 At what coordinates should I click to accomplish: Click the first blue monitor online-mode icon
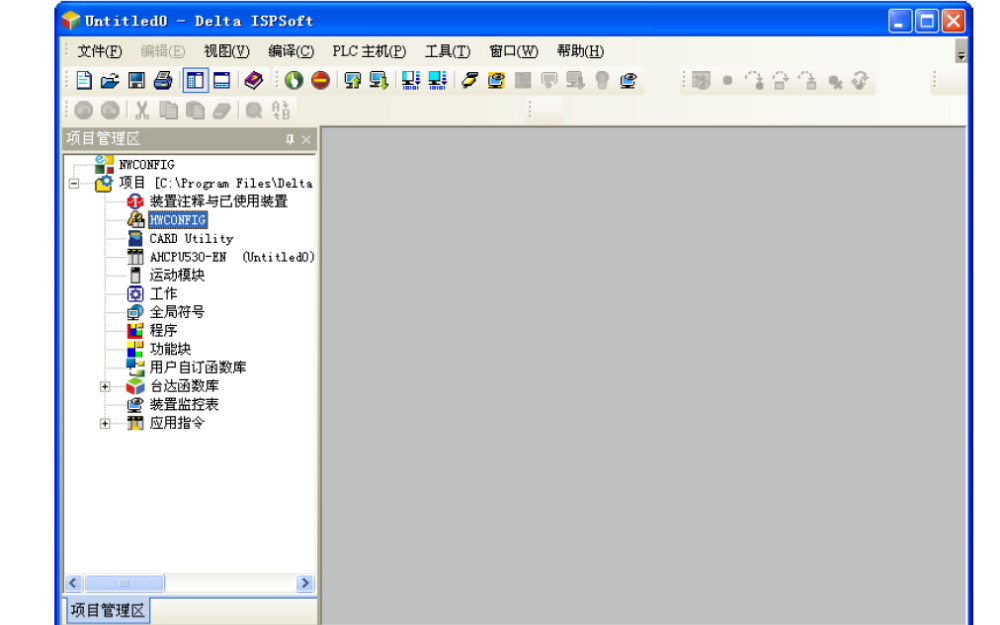click(x=411, y=80)
